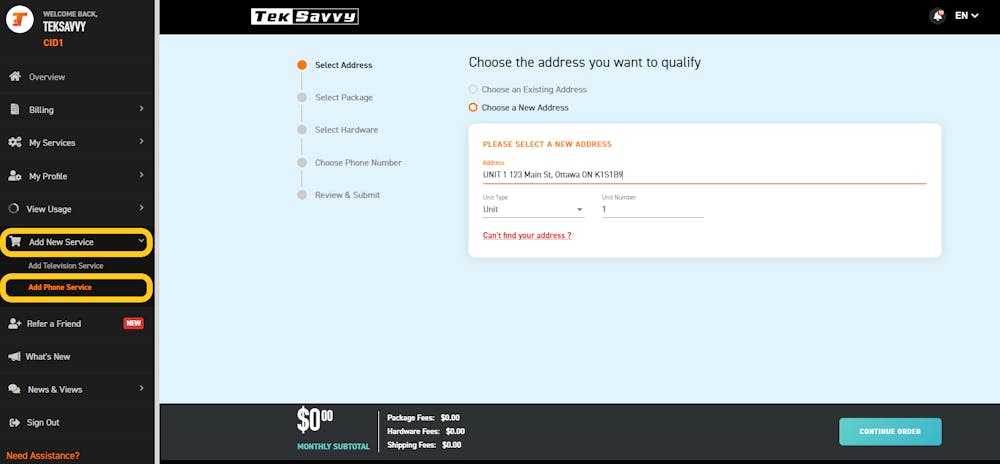Open Add Phone Service
This screenshot has height=464, width=1000.
tap(60, 287)
